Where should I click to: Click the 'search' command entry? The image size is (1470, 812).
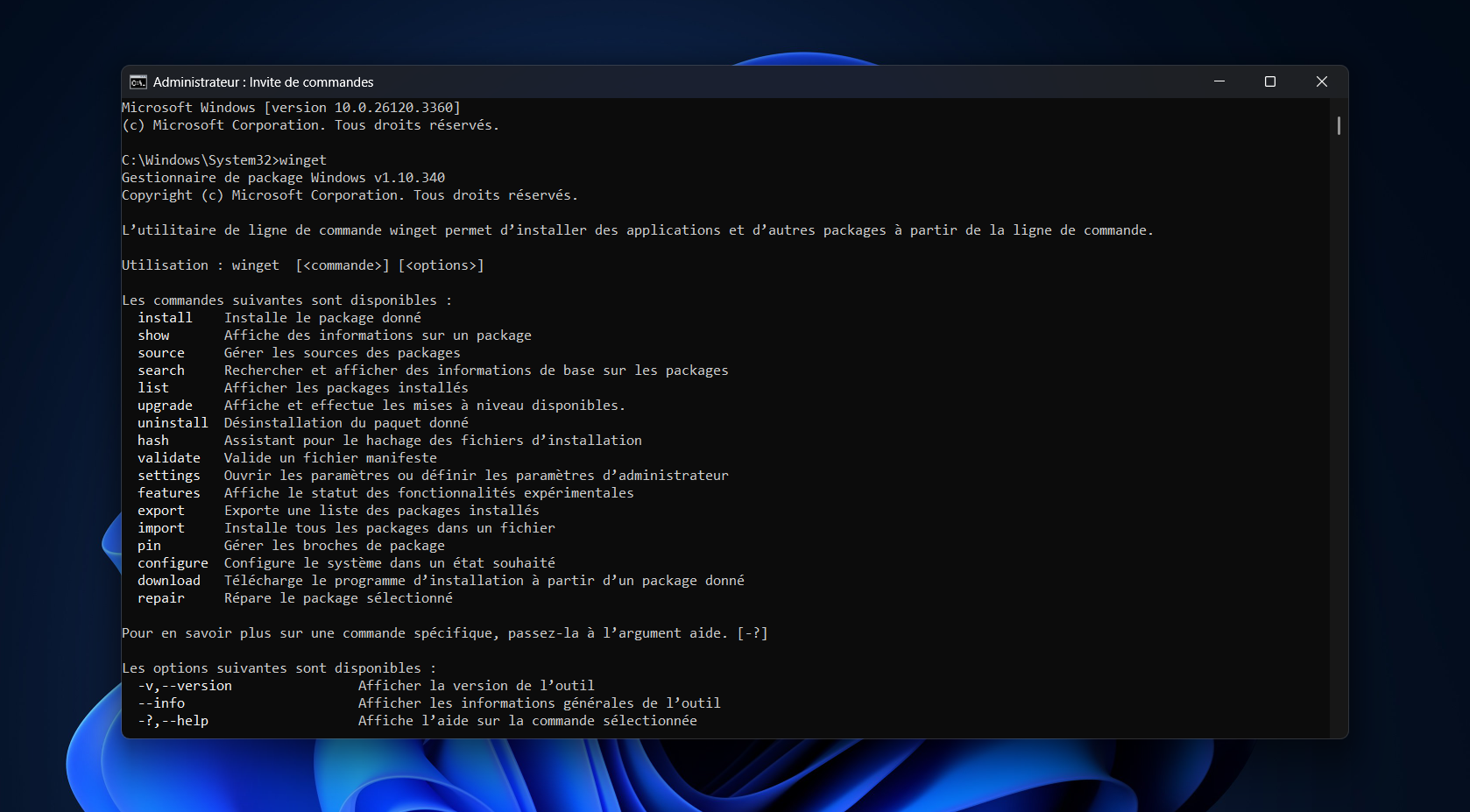click(161, 371)
